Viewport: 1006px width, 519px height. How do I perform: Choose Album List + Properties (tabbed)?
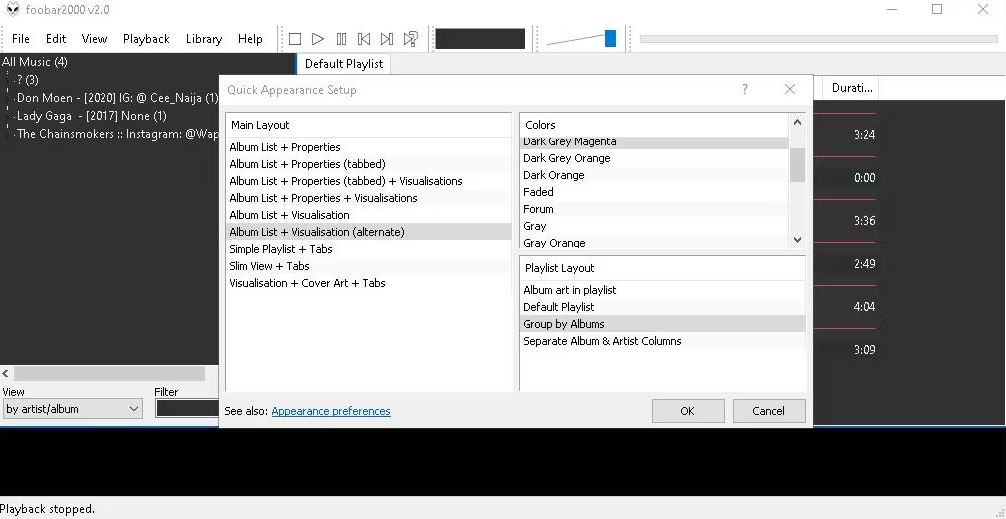[369, 164]
